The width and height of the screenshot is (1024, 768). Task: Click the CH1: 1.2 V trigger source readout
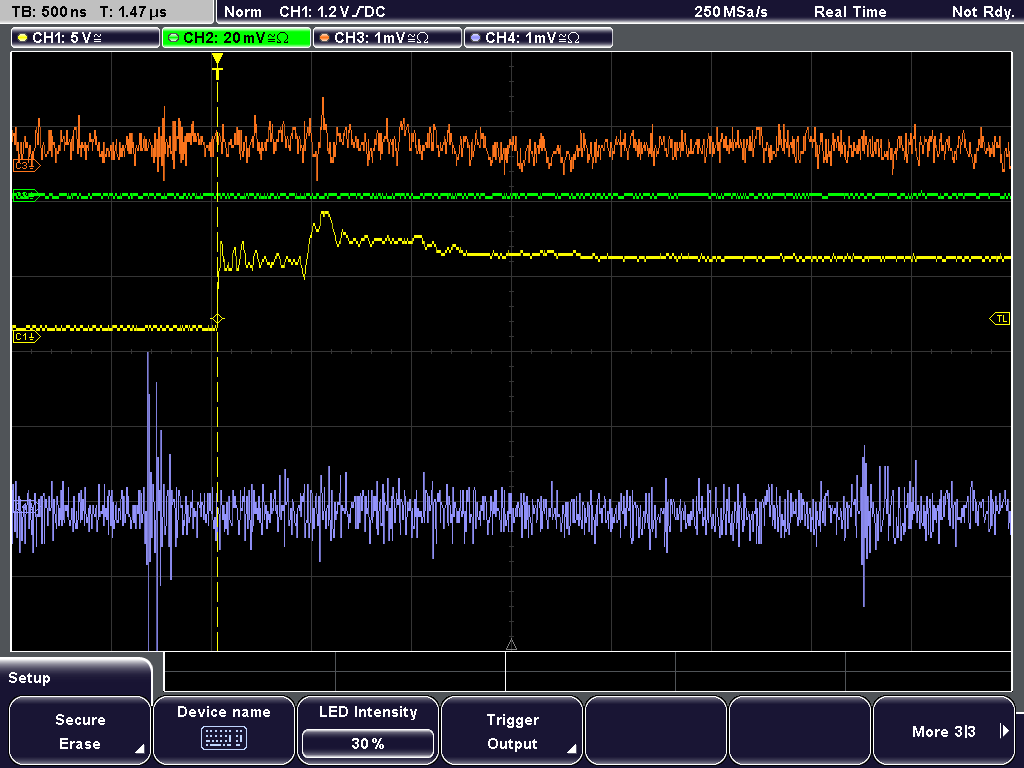332,12
